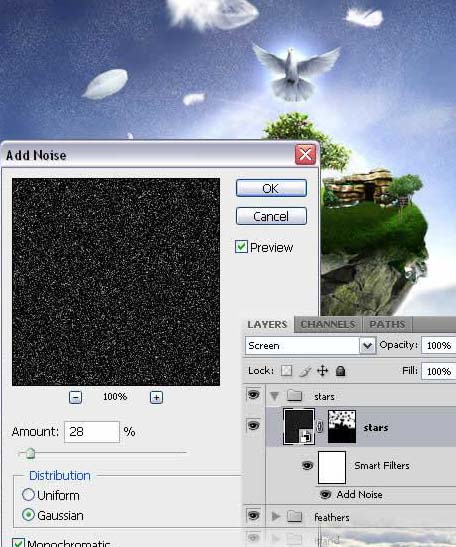
Task: Open the Screen blend mode dropdown
Action: [x=310, y=345]
